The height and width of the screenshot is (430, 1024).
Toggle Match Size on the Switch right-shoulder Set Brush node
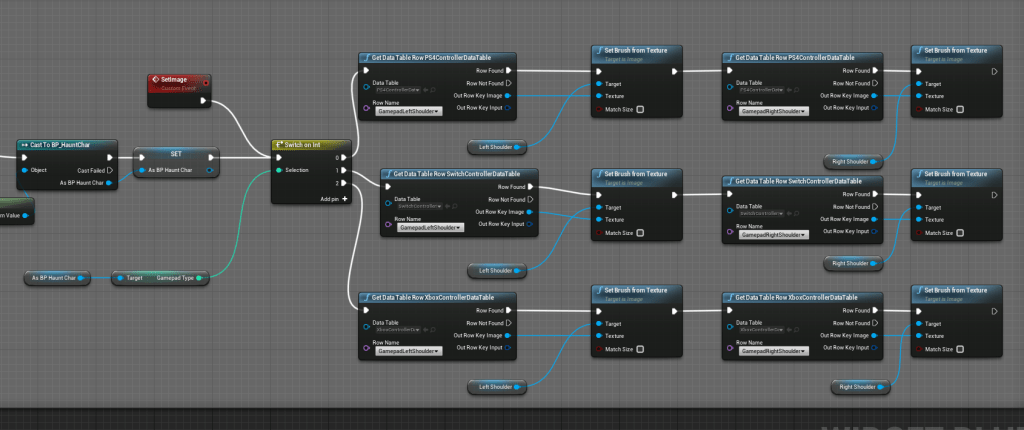pos(960,233)
